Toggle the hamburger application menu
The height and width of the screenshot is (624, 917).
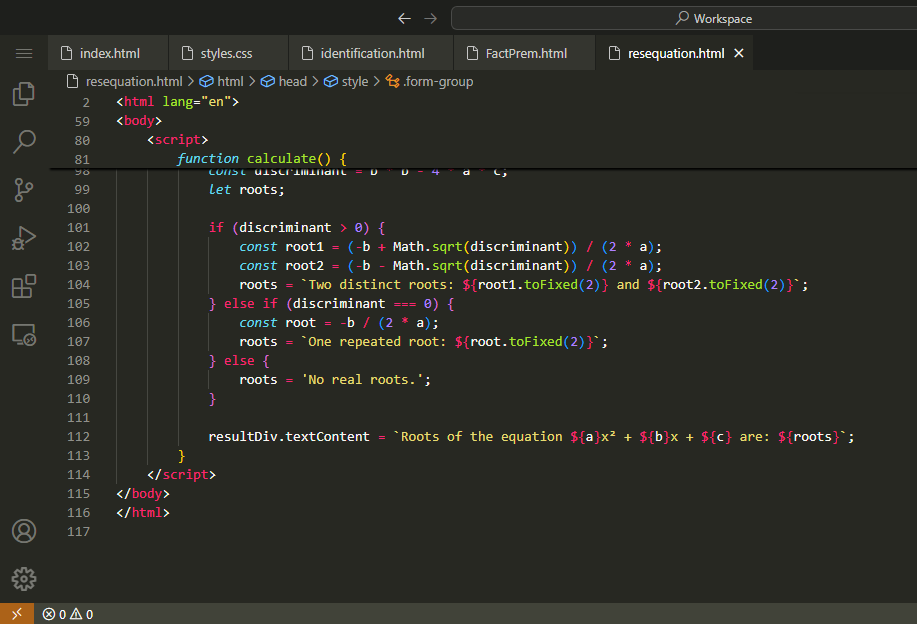click(24, 53)
